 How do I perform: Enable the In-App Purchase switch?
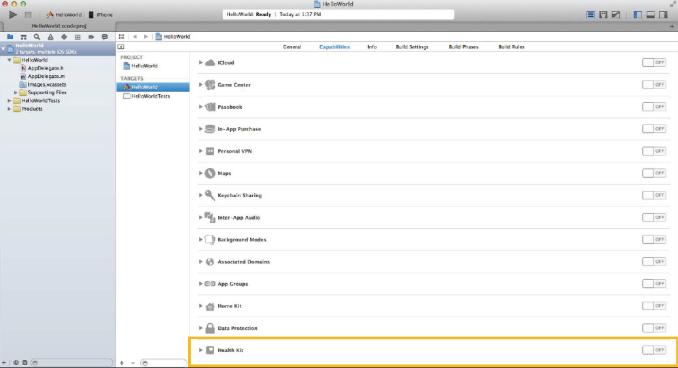point(654,129)
